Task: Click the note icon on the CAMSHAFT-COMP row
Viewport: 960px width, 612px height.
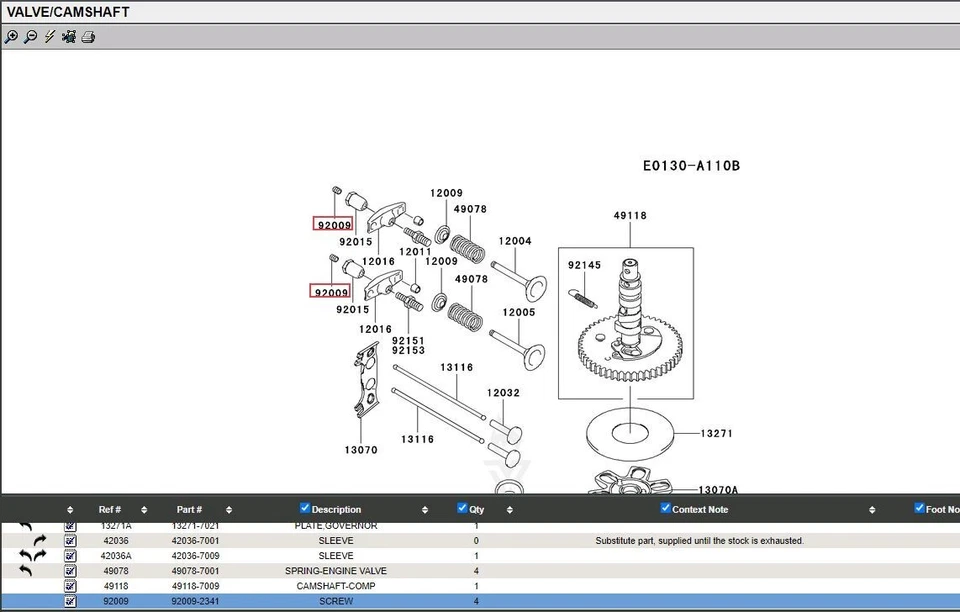Action: pyautogui.click(x=70, y=586)
